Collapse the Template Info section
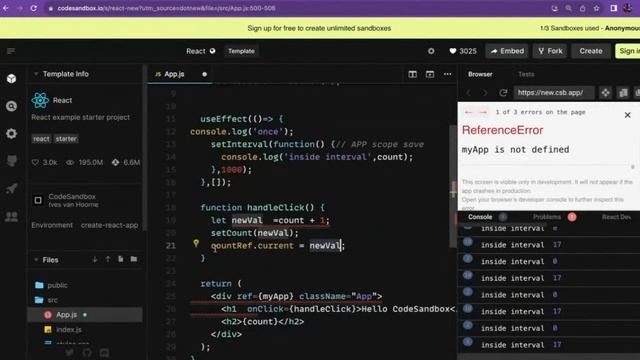The width and height of the screenshot is (640, 360). [36, 74]
